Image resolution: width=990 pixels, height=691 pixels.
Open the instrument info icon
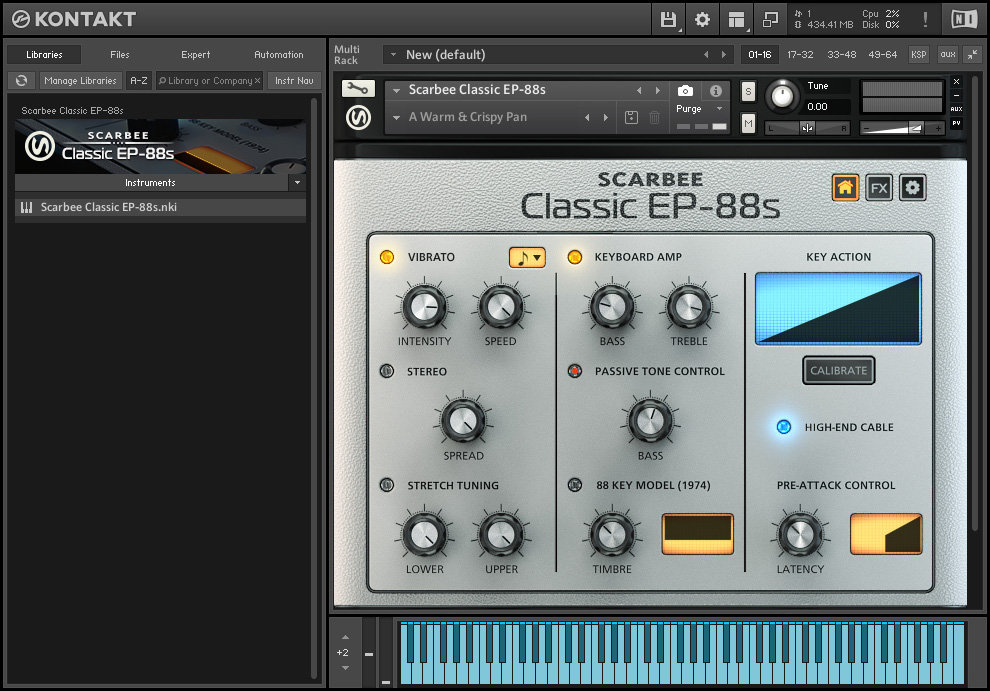716,91
